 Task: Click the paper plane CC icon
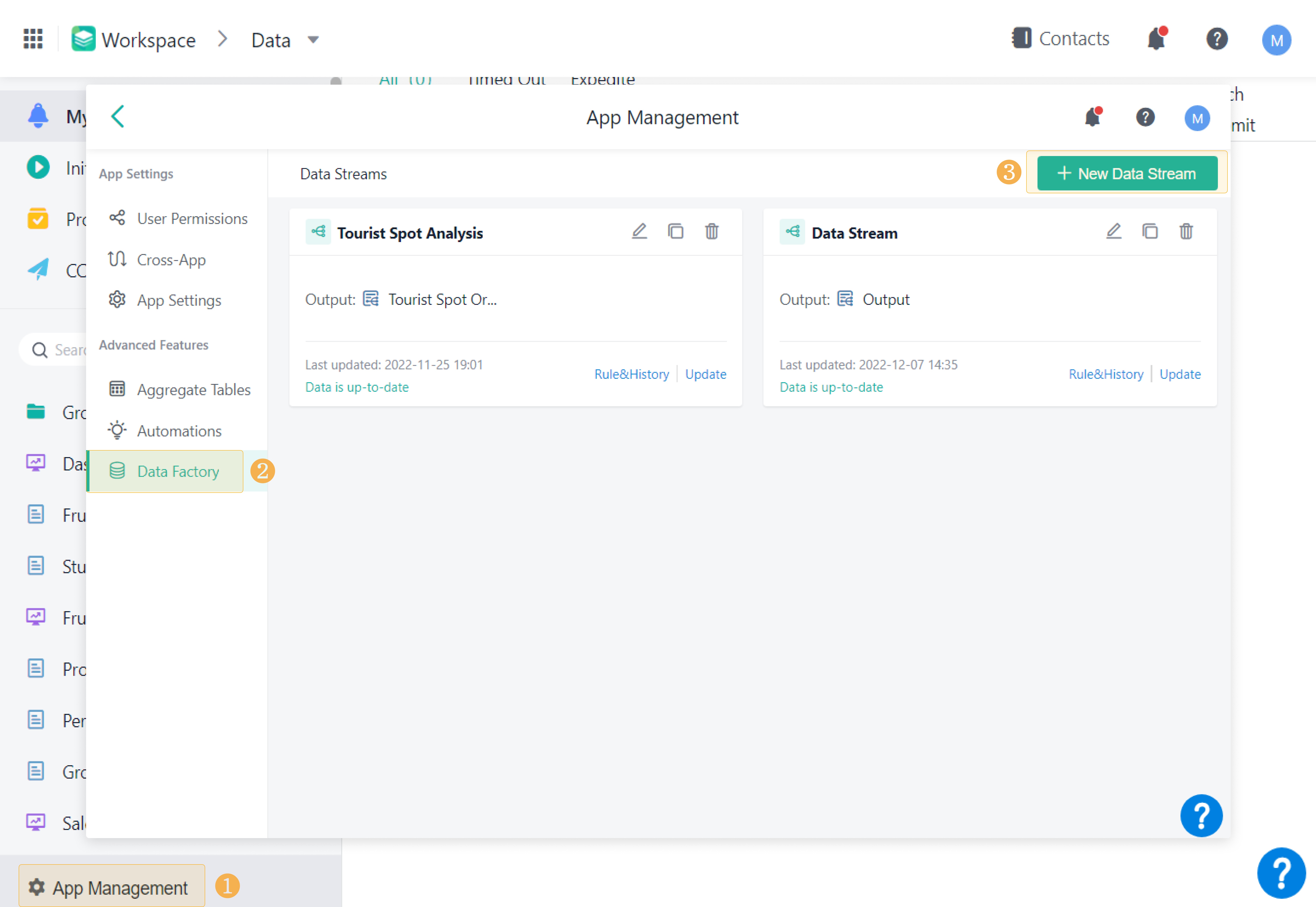pyautogui.click(x=38, y=269)
